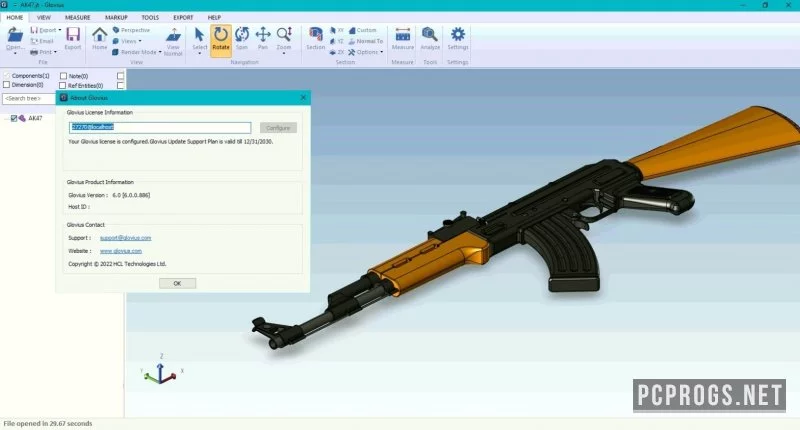Activate the Select arrow tool
800x430 pixels.
[x=199, y=35]
